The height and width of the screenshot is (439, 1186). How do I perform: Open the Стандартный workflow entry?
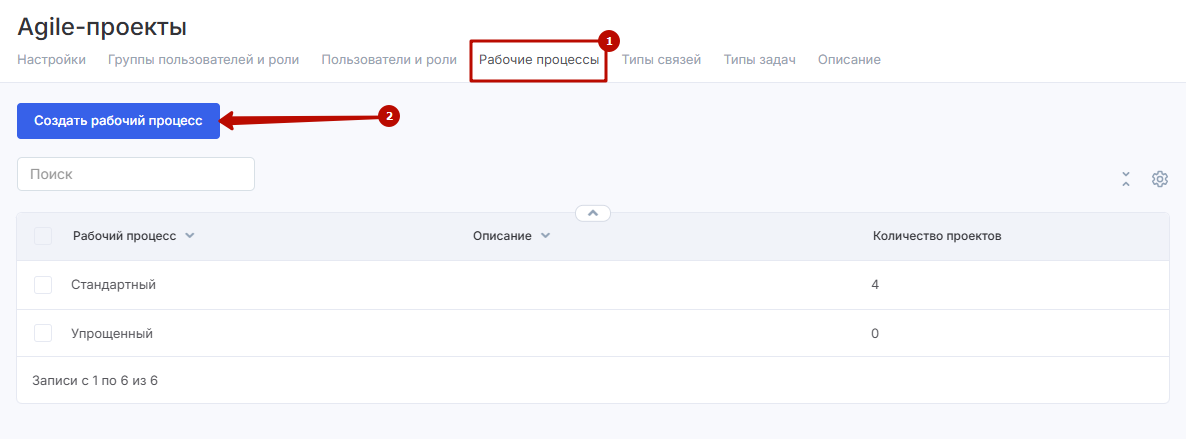coord(113,285)
